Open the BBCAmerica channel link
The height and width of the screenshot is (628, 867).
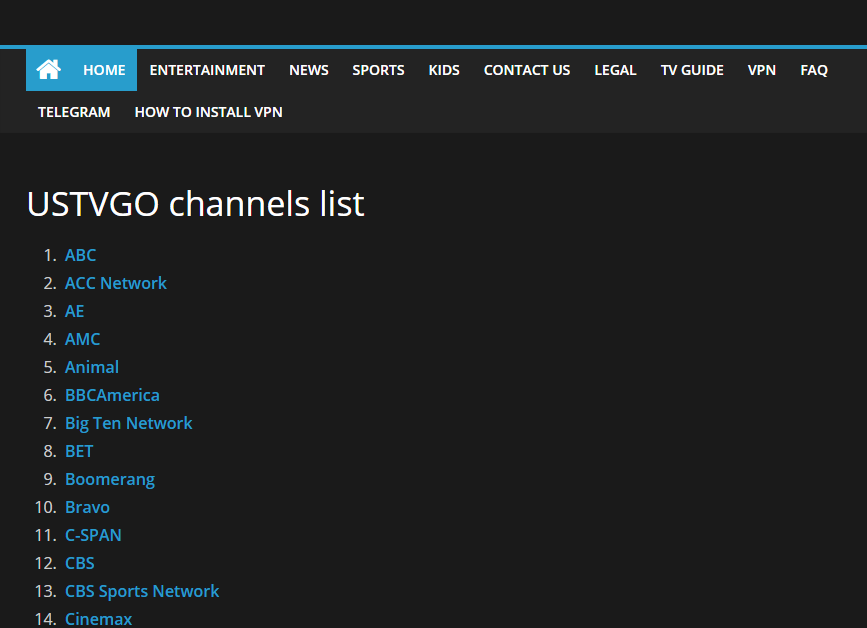(112, 395)
